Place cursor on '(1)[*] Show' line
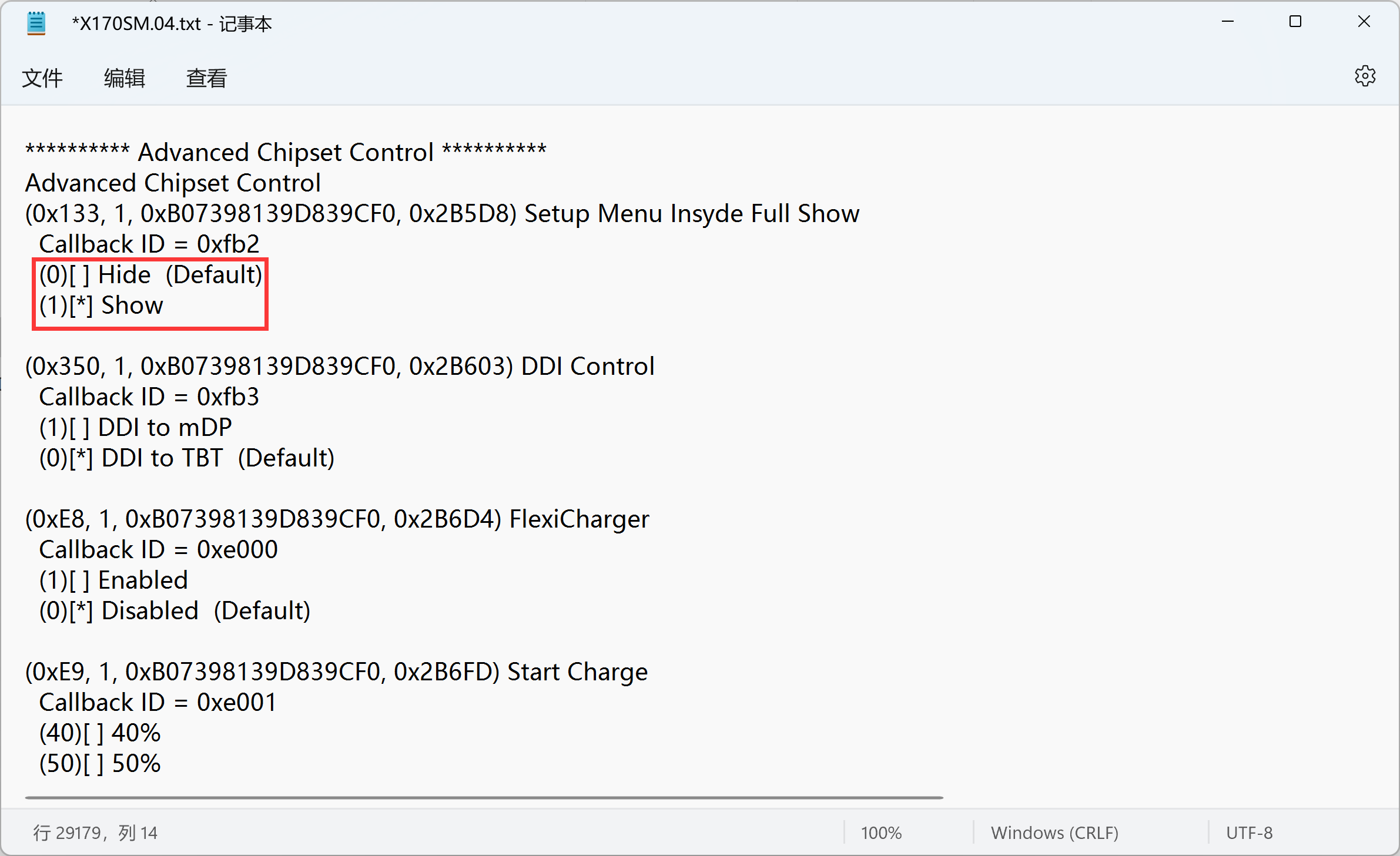Viewport: 1400px width, 856px height. (101, 306)
